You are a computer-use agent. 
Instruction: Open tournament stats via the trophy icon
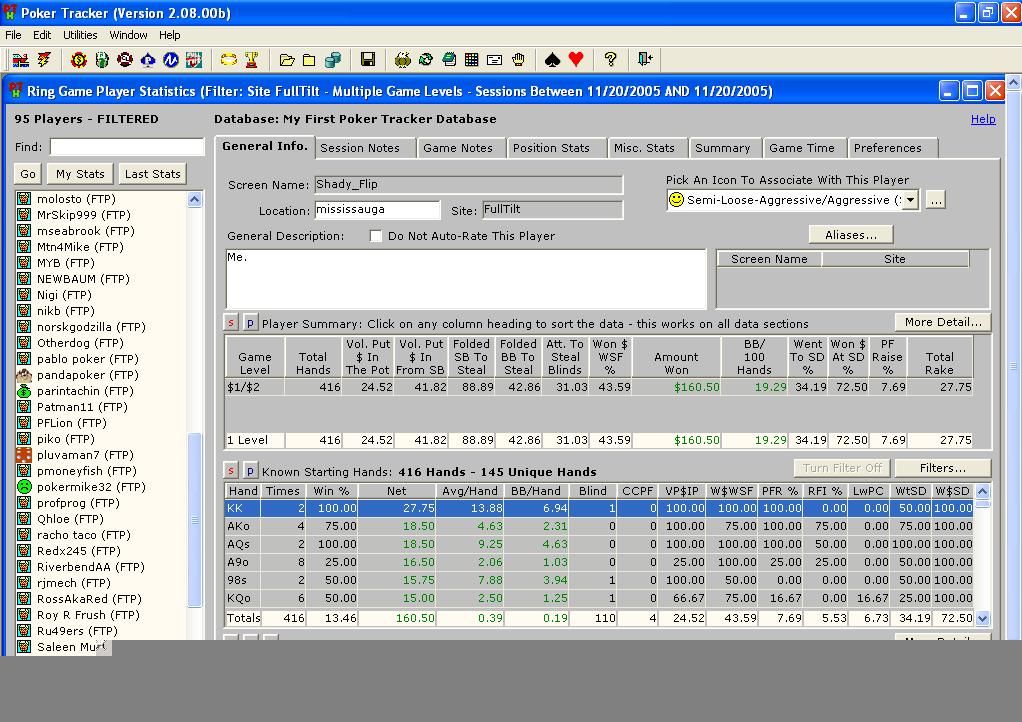pyautogui.click(x=252, y=60)
